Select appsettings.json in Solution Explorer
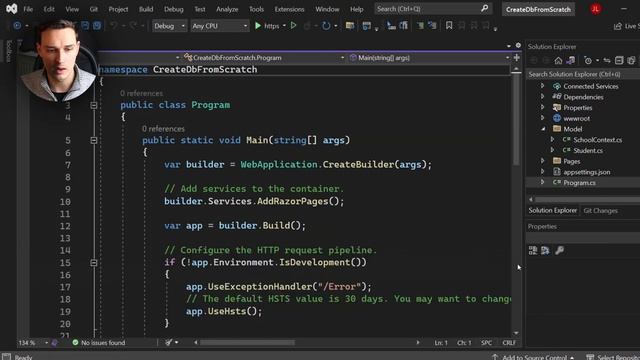640x360 pixels. (587, 172)
